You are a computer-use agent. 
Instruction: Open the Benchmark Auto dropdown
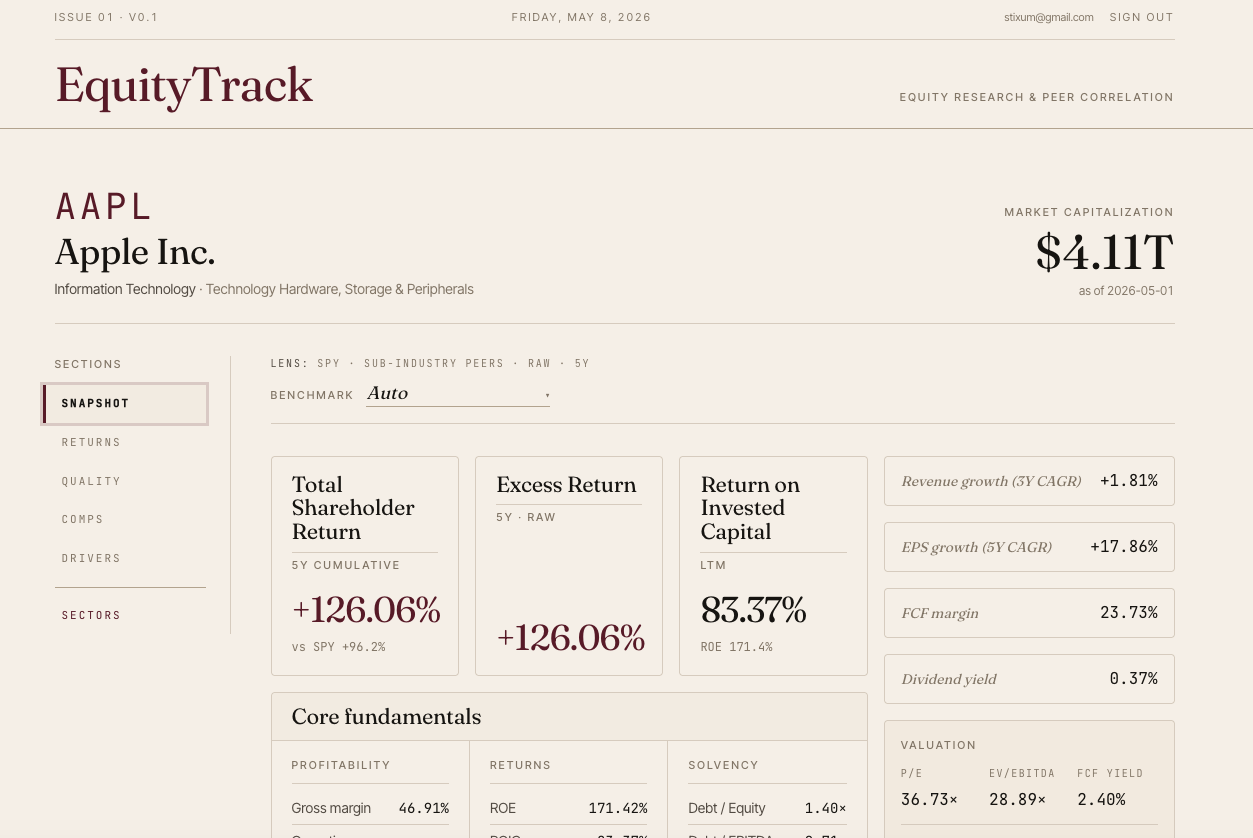(458, 394)
